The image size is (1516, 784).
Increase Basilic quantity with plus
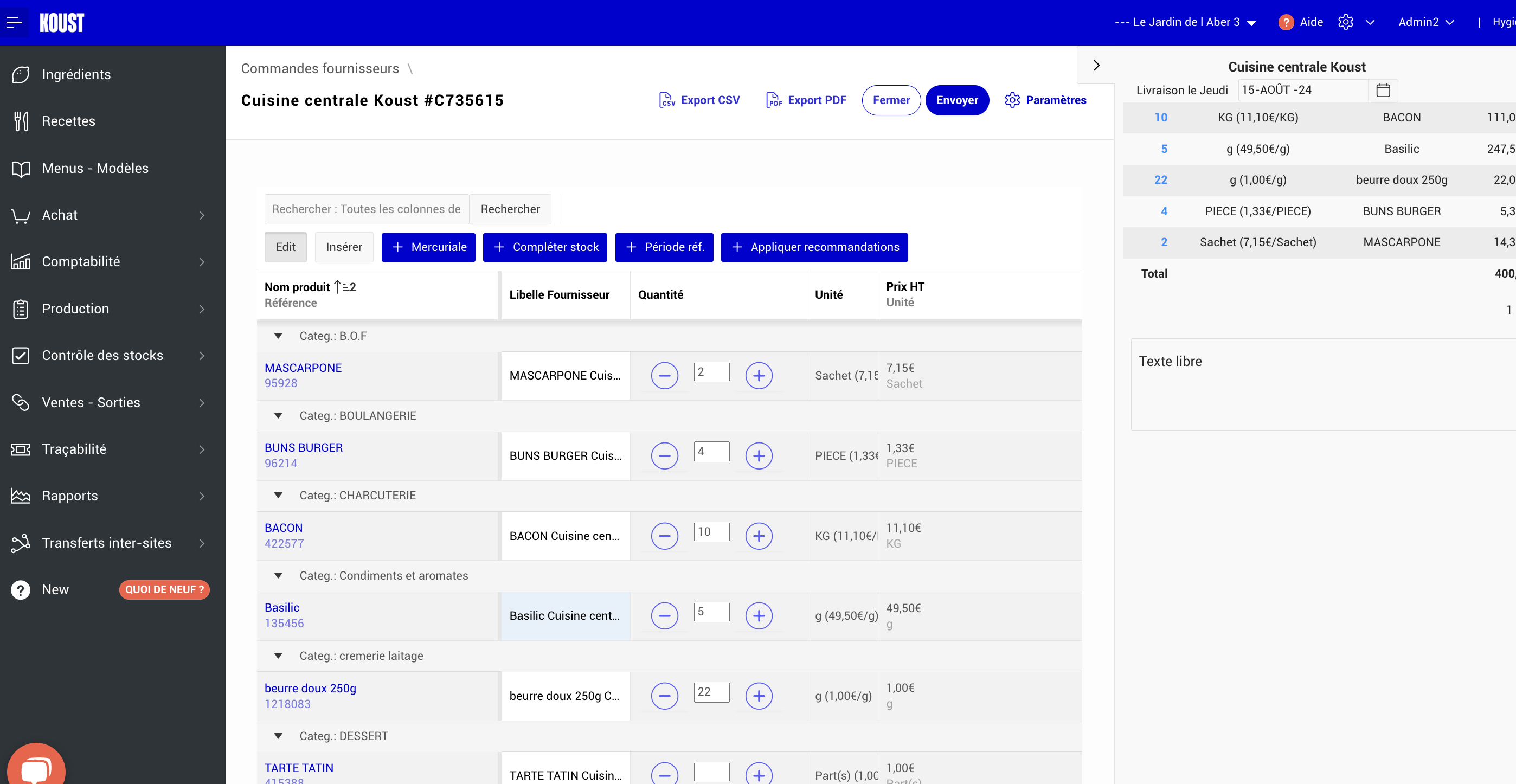(x=759, y=616)
